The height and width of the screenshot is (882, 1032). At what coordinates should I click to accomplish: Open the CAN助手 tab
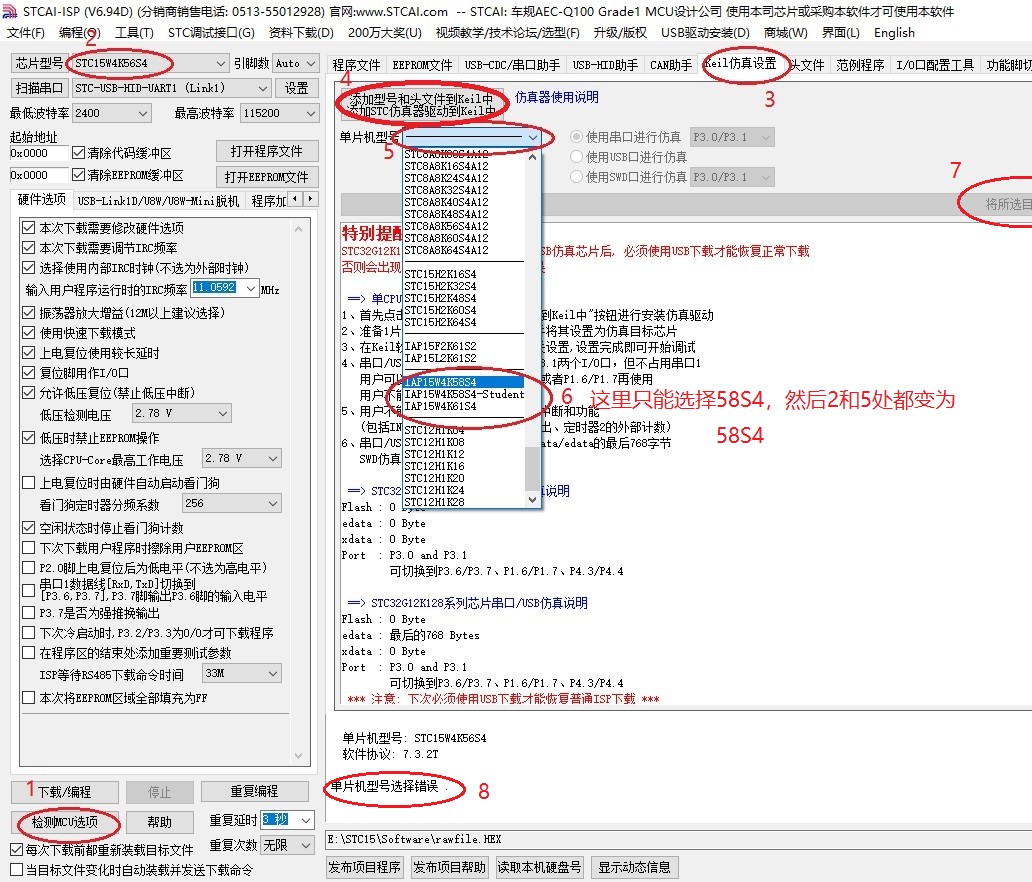click(671, 65)
